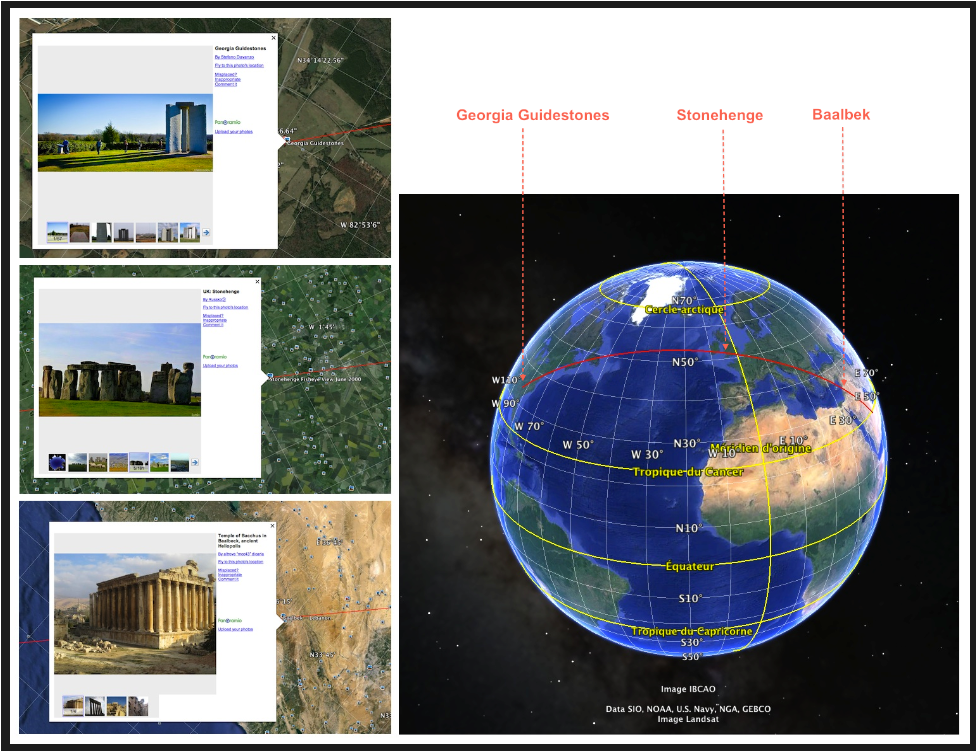This screenshot has height=752, width=977.
Task: Select fourth thumbnail in Baalbek strip
Action: [x=138, y=706]
